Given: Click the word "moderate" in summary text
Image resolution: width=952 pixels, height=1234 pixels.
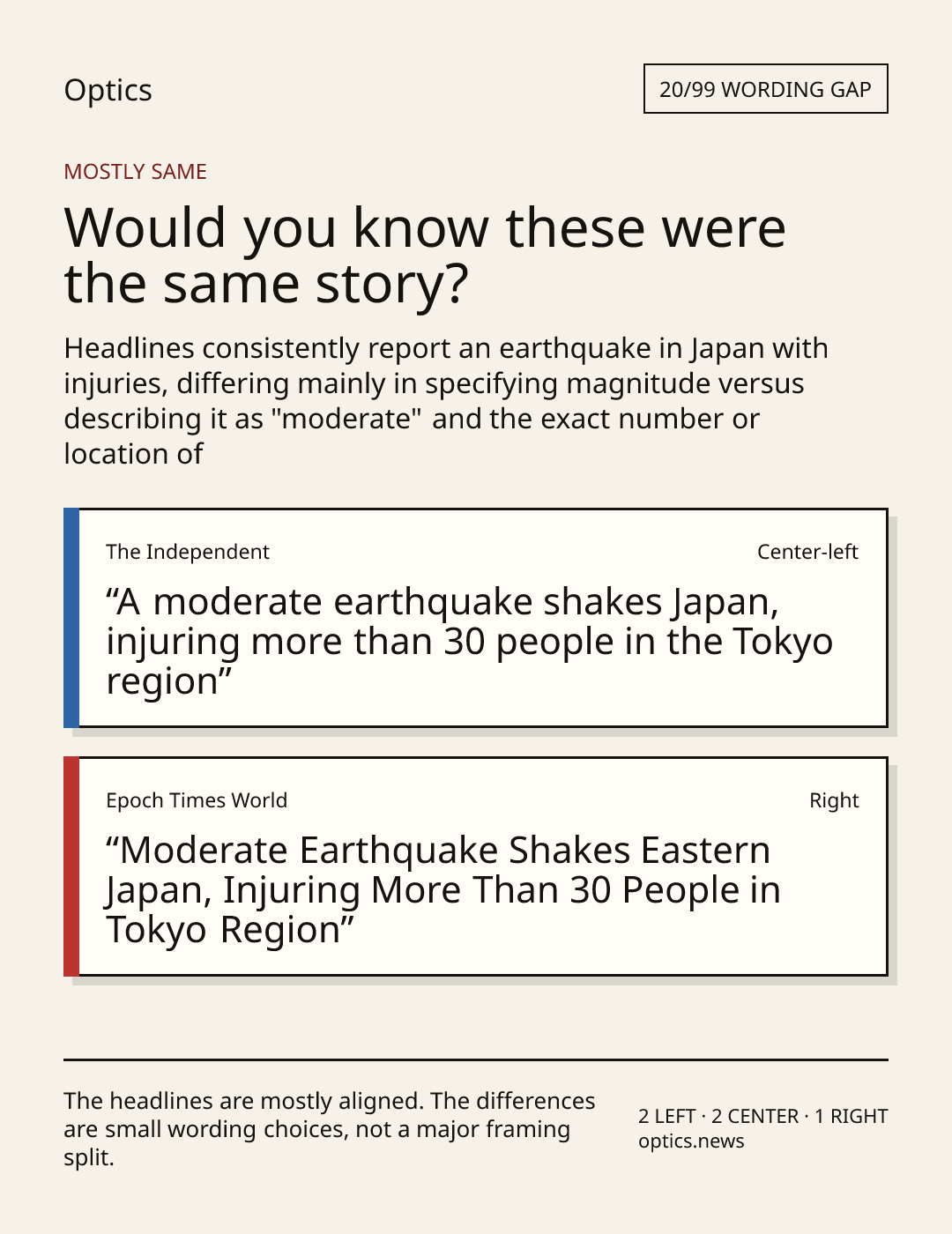Looking at the screenshot, I should point(346,418).
